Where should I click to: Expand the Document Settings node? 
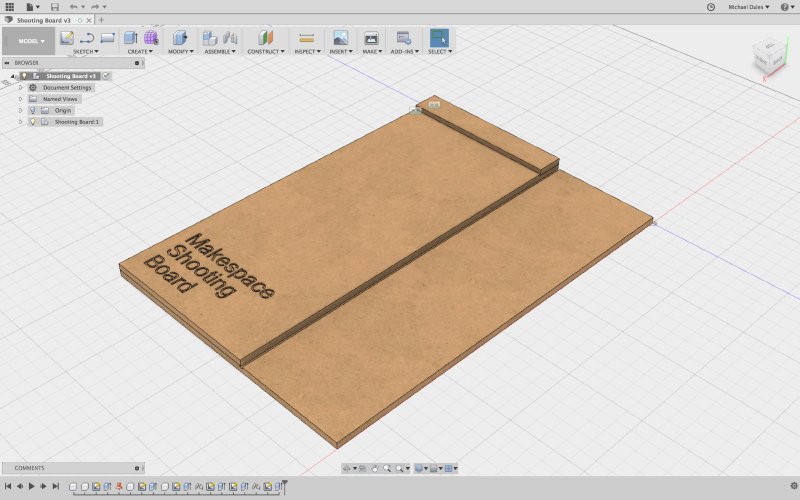20,88
